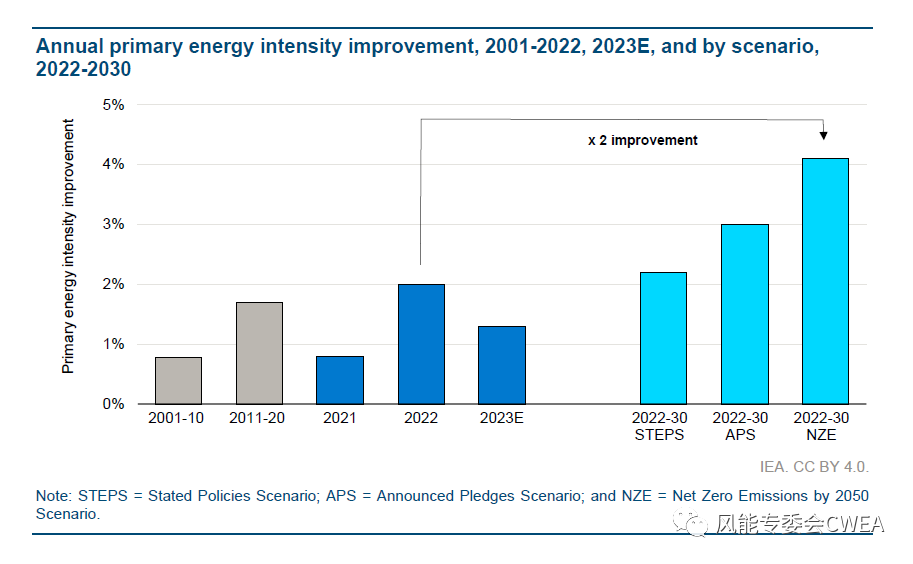This screenshot has width=913, height=564.
Task: Click the gray 2001-10 bar
Action: (x=178, y=380)
